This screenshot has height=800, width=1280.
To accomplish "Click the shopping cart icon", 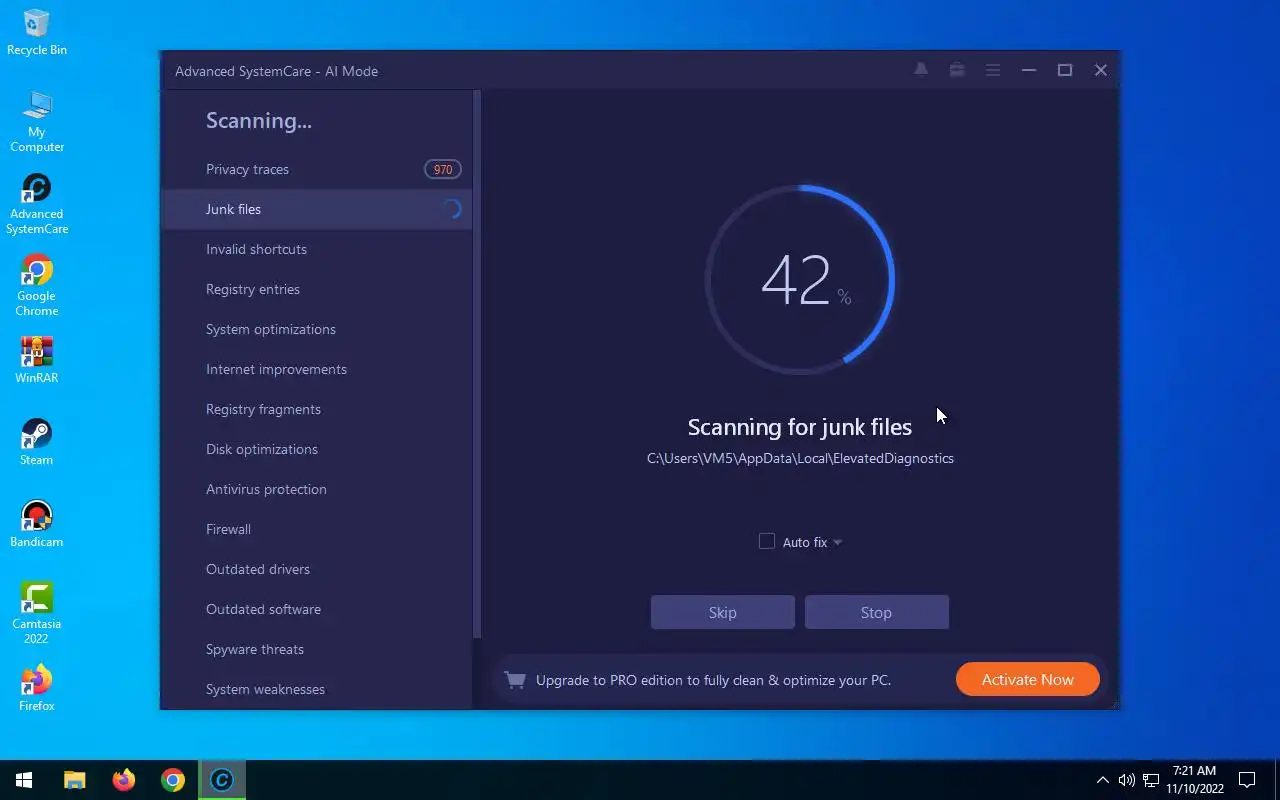I will click(x=515, y=680).
